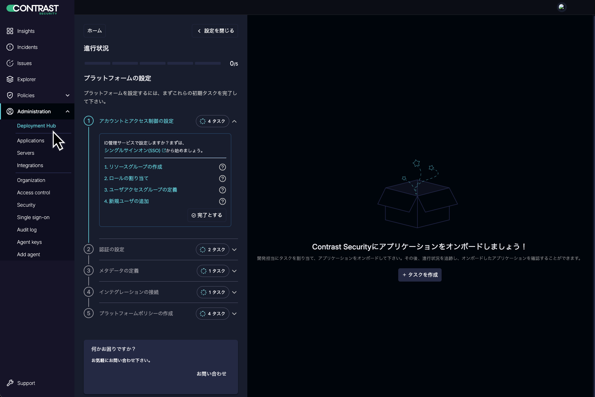The image size is (595, 397).
Task: Collapse アカウントとアクセス制御の設定 section
Action: click(x=235, y=121)
